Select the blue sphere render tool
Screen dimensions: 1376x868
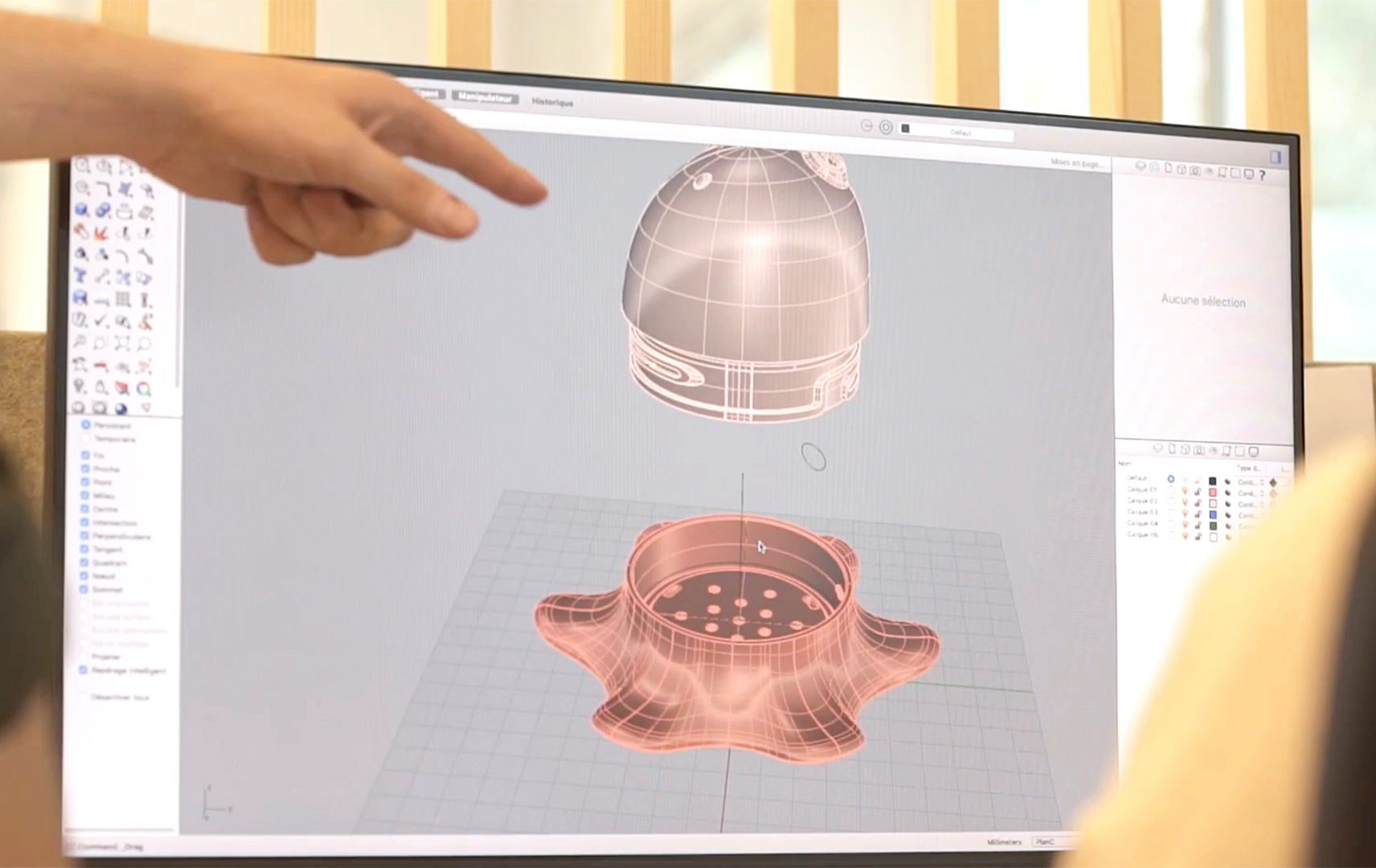[122, 407]
